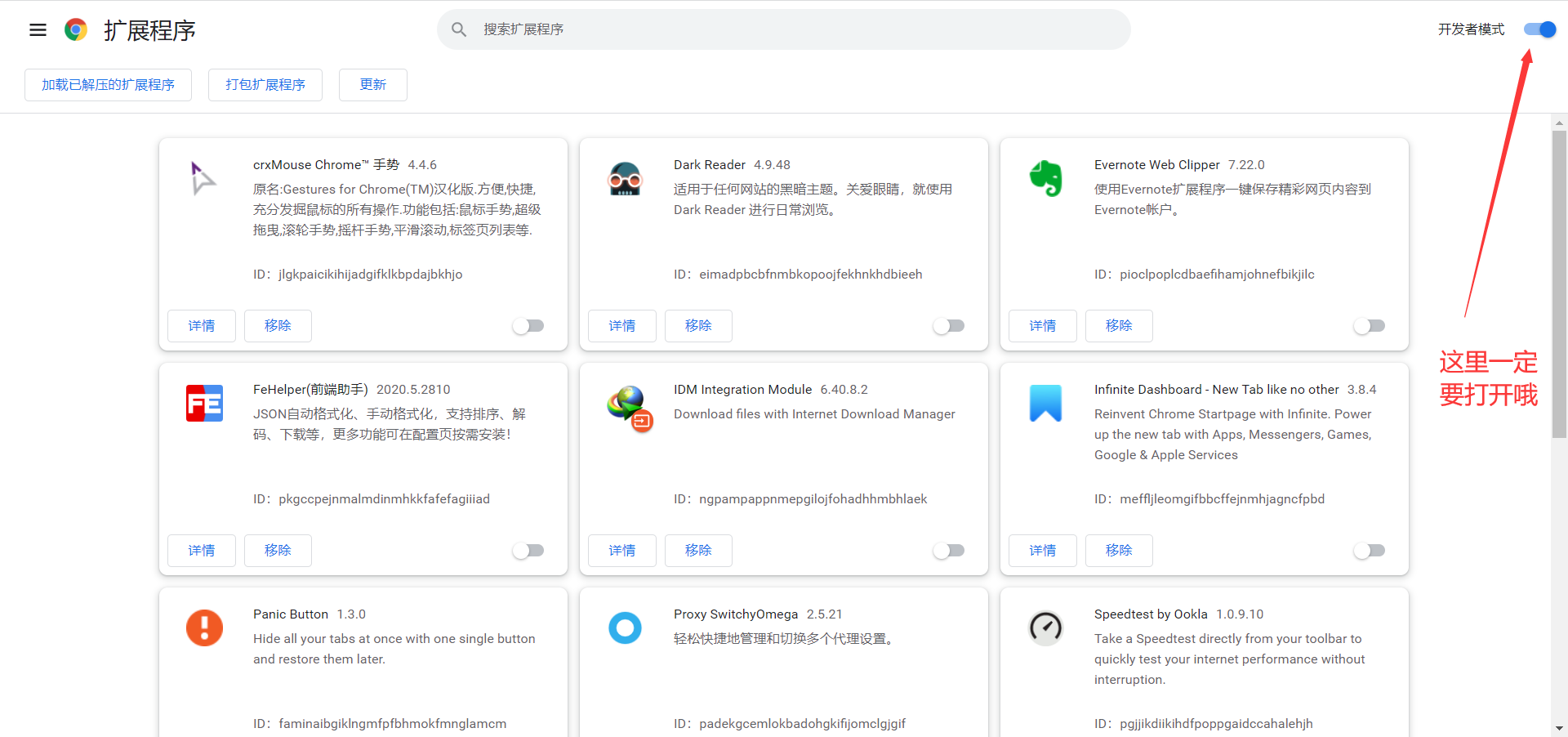Viewport: 1568px width, 737px height.
Task: Click the vertical scrollbar thumb
Action: pos(1559,284)
